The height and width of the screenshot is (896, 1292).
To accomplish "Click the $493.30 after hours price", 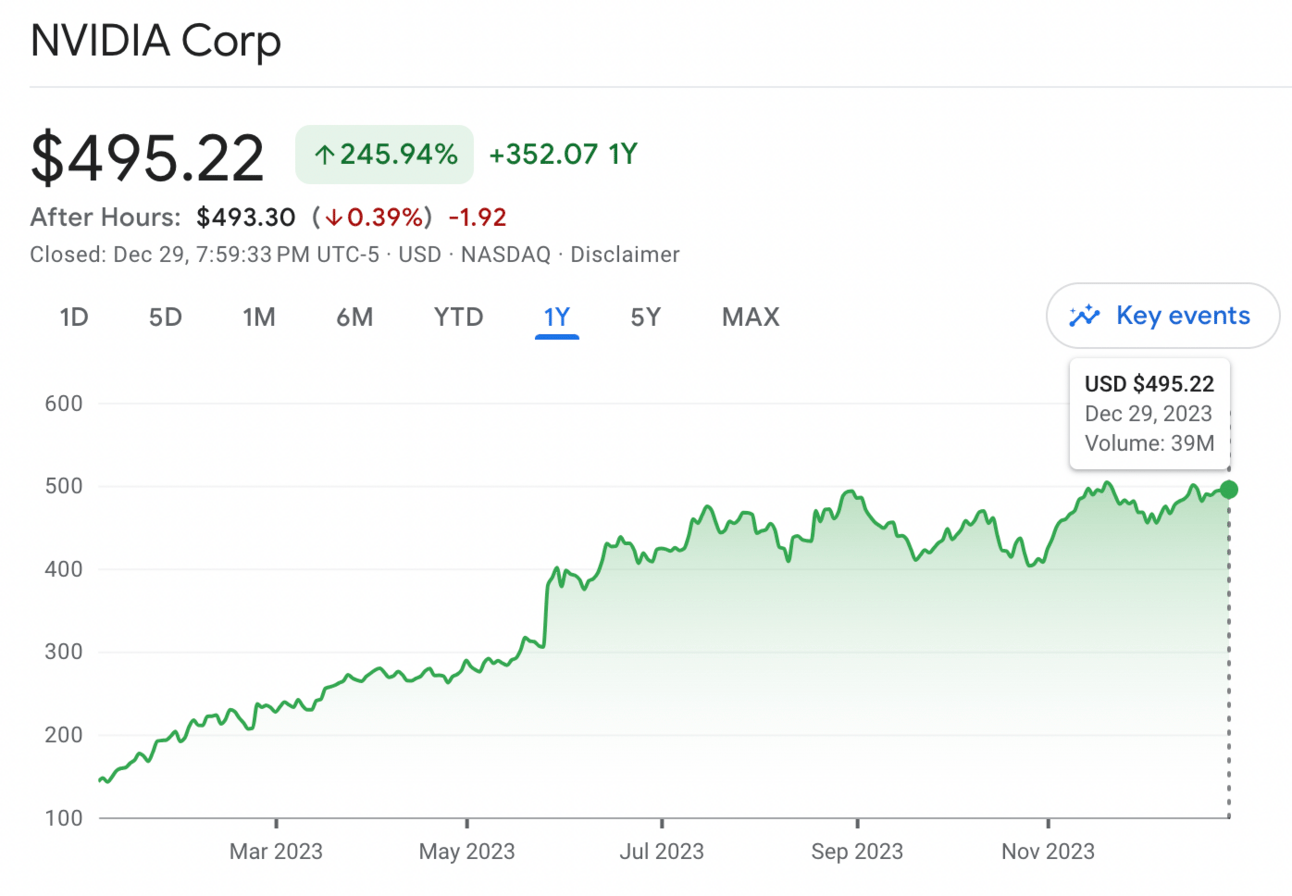I will tap(247, 217).
